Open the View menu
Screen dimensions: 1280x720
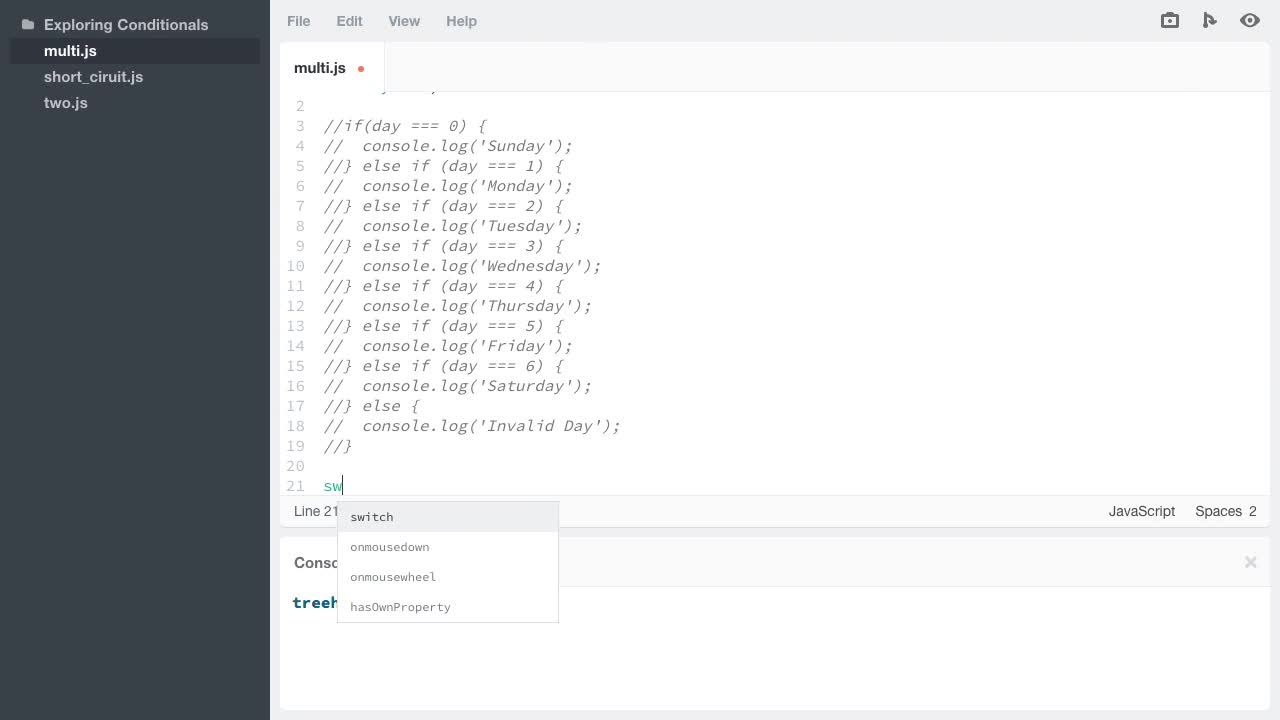point(404,20)
